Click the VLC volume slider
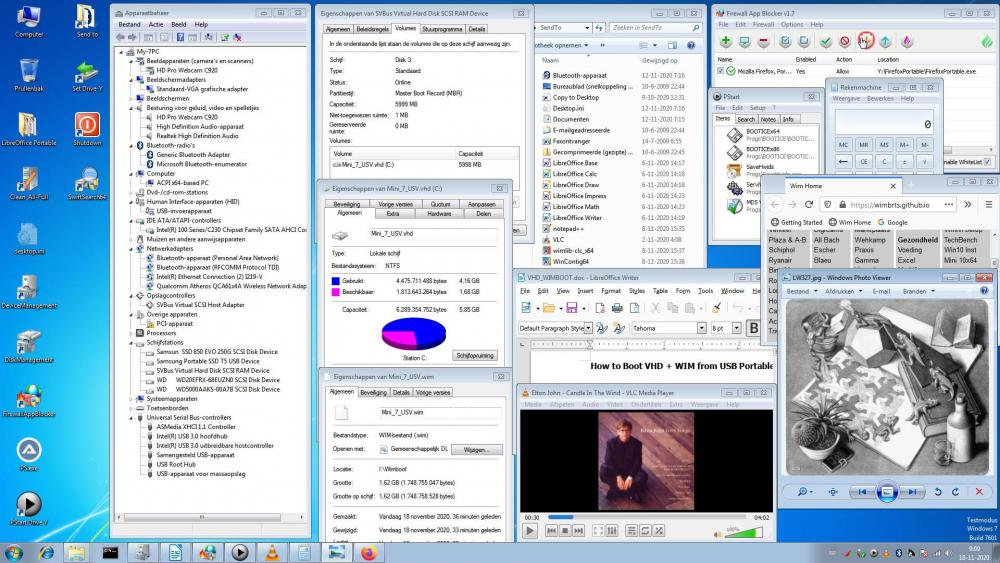Image resolution: width=1000 pixels, height=563 pixels. pyautogui.click(x=744, y=531)
